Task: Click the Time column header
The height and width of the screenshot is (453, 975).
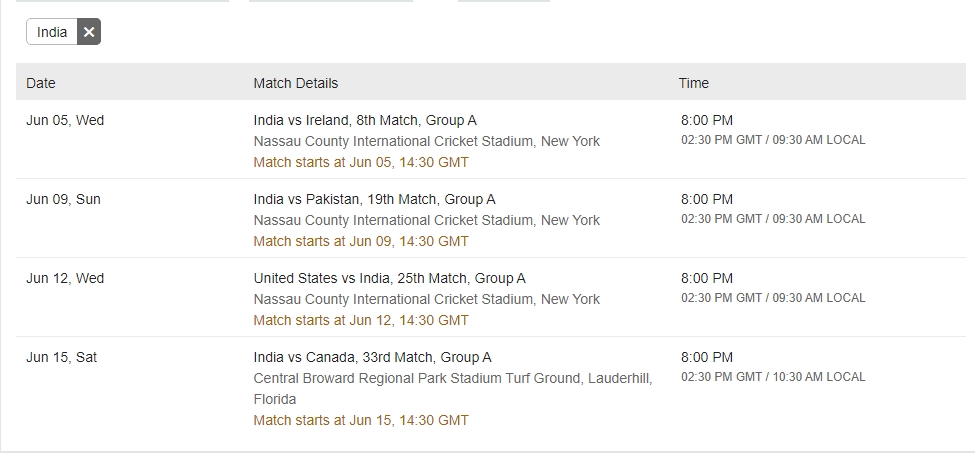Action: tap(694, 83)
